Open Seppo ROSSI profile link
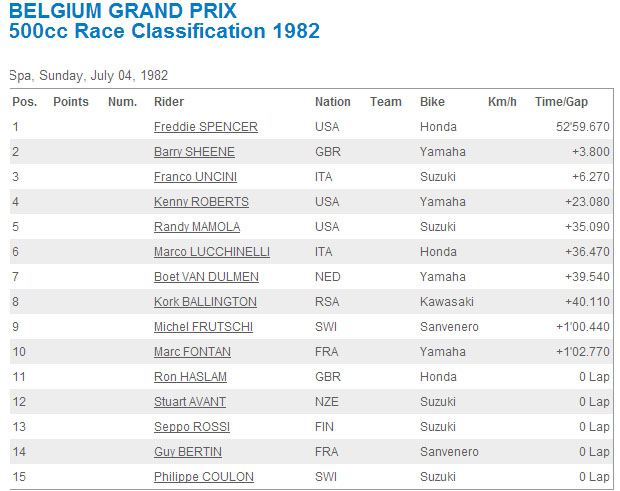 point(192,427)
